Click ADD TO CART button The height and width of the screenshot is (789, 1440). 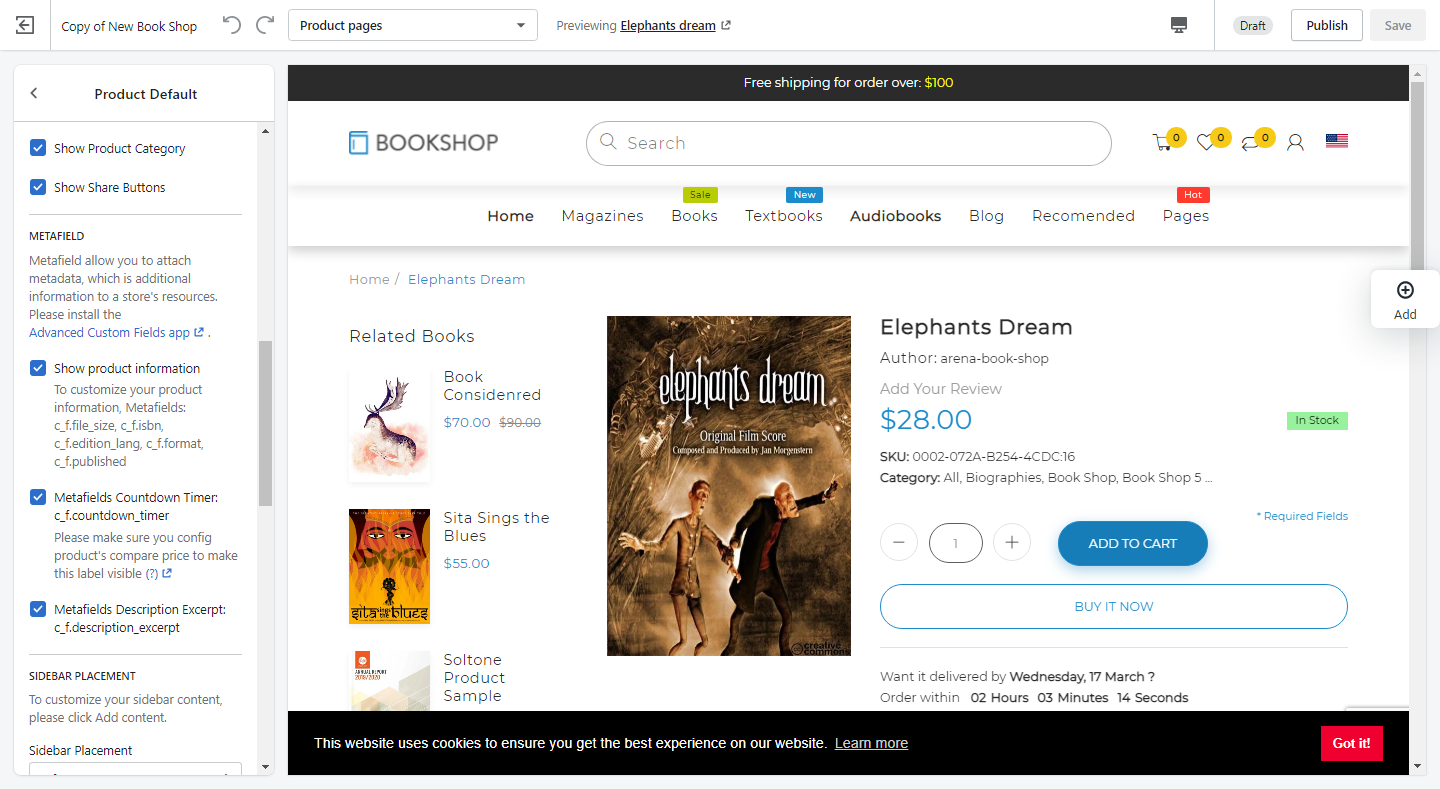[1133, 543]
